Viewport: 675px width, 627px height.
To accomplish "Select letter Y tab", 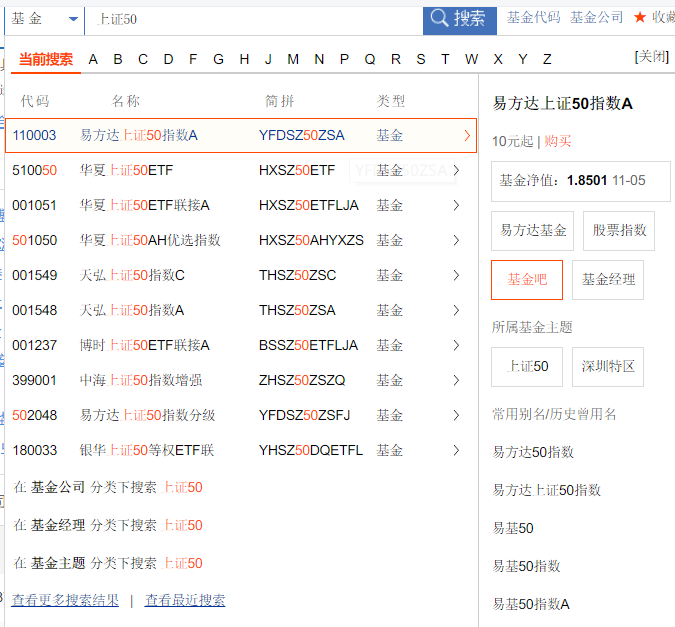I will 523,59.
